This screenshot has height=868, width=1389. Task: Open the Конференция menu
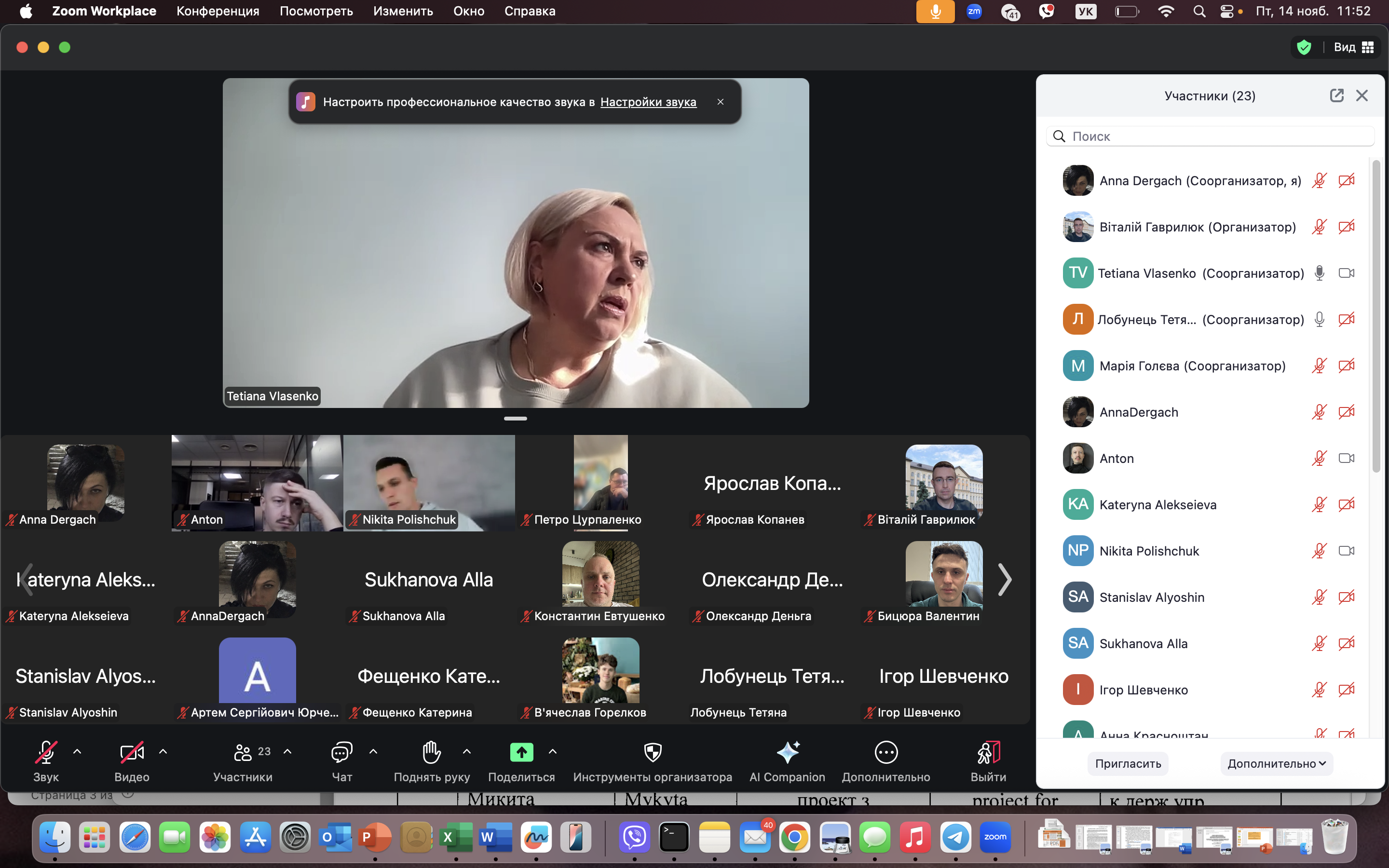coord(218,11)
